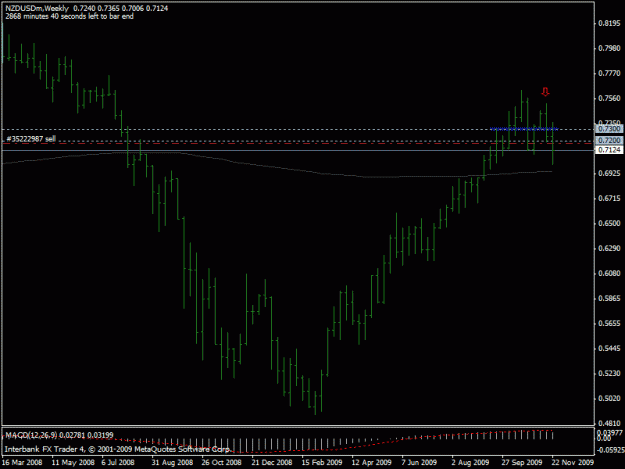Click the 0.7560 price scale value

609,98
